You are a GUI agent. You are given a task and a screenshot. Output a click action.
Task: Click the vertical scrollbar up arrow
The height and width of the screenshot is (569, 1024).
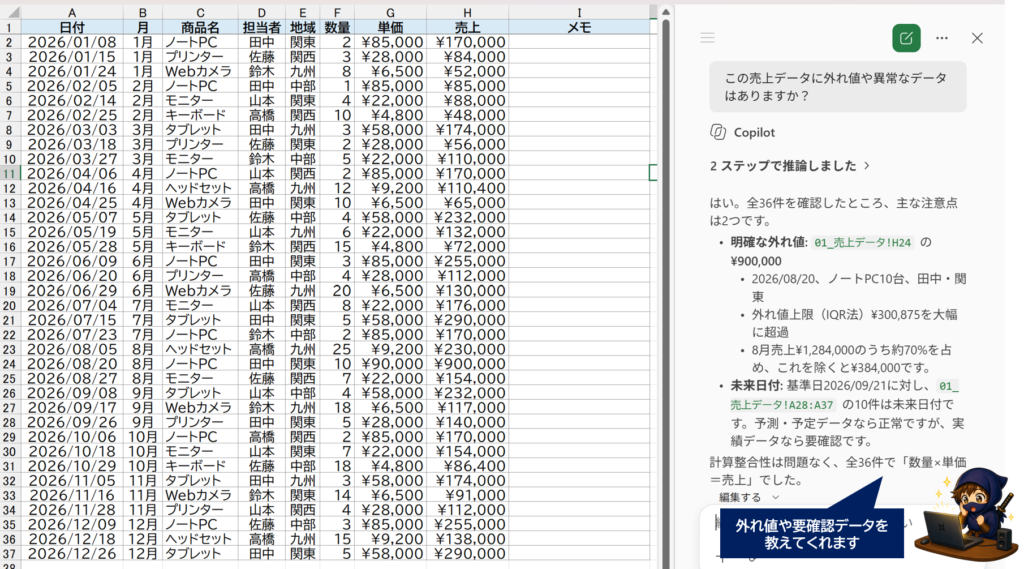(665, 12)
